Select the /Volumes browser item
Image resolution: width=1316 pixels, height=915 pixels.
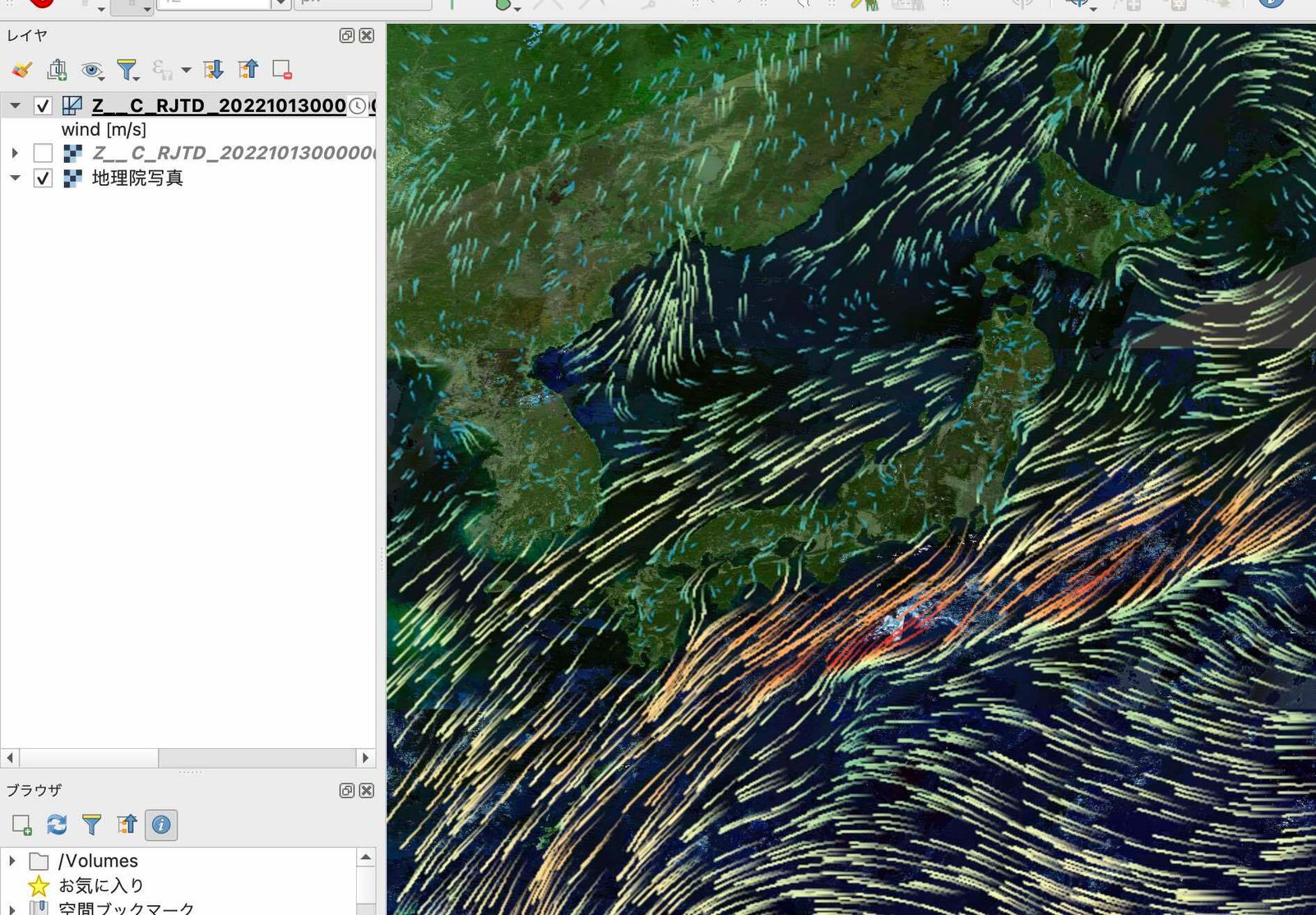tap(98, 861)
